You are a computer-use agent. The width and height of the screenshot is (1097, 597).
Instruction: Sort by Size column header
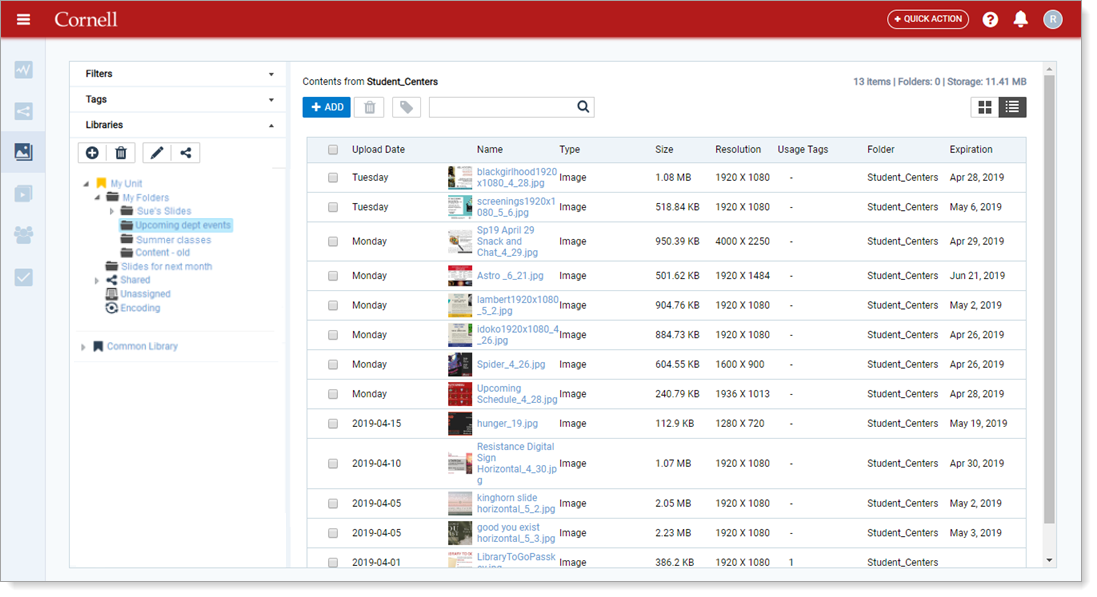click(x=664, y=150)
